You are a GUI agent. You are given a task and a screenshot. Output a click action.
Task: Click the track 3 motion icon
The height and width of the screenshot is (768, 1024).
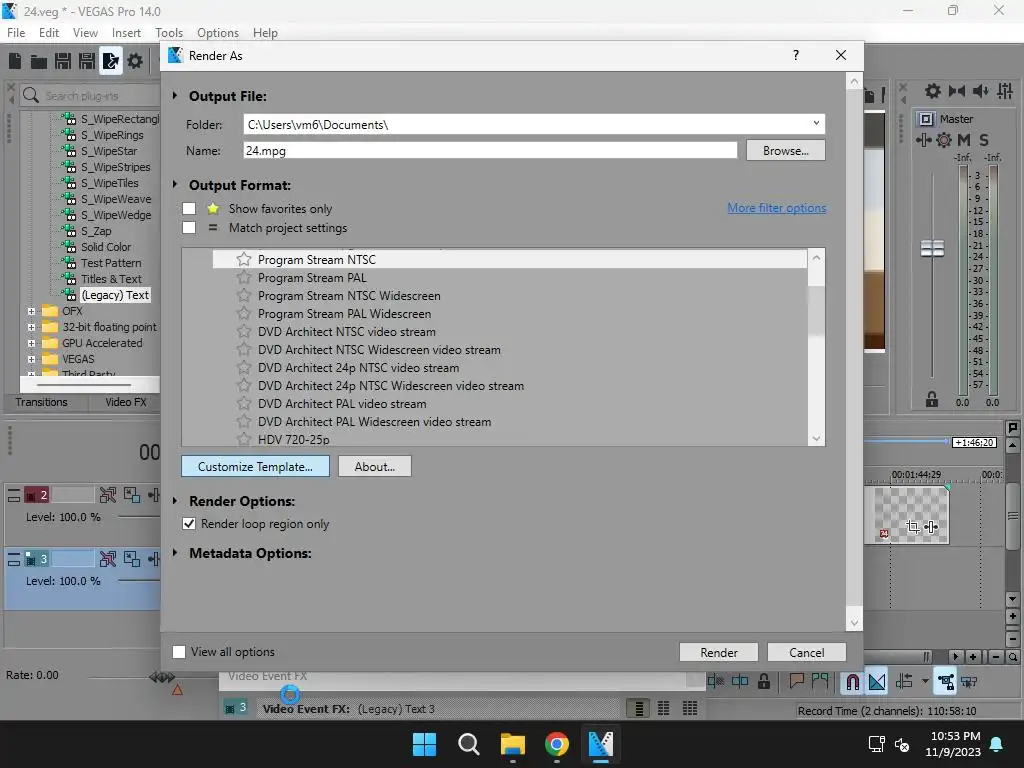pyautogui.click(x=132, y=559)
